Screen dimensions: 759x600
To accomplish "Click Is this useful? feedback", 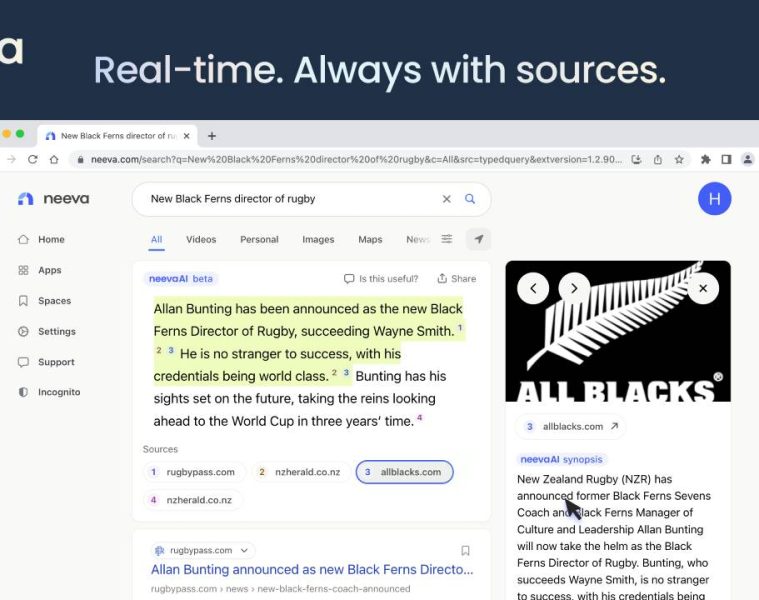I will click(381, 279).
